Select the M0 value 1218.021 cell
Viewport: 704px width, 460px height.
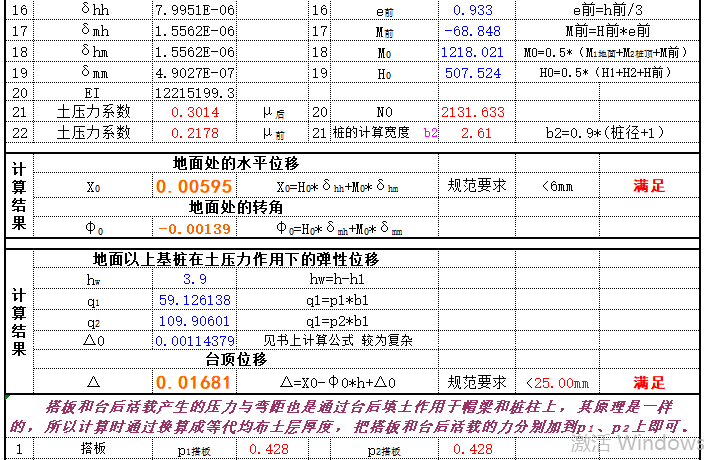click(x=476, y=52)
